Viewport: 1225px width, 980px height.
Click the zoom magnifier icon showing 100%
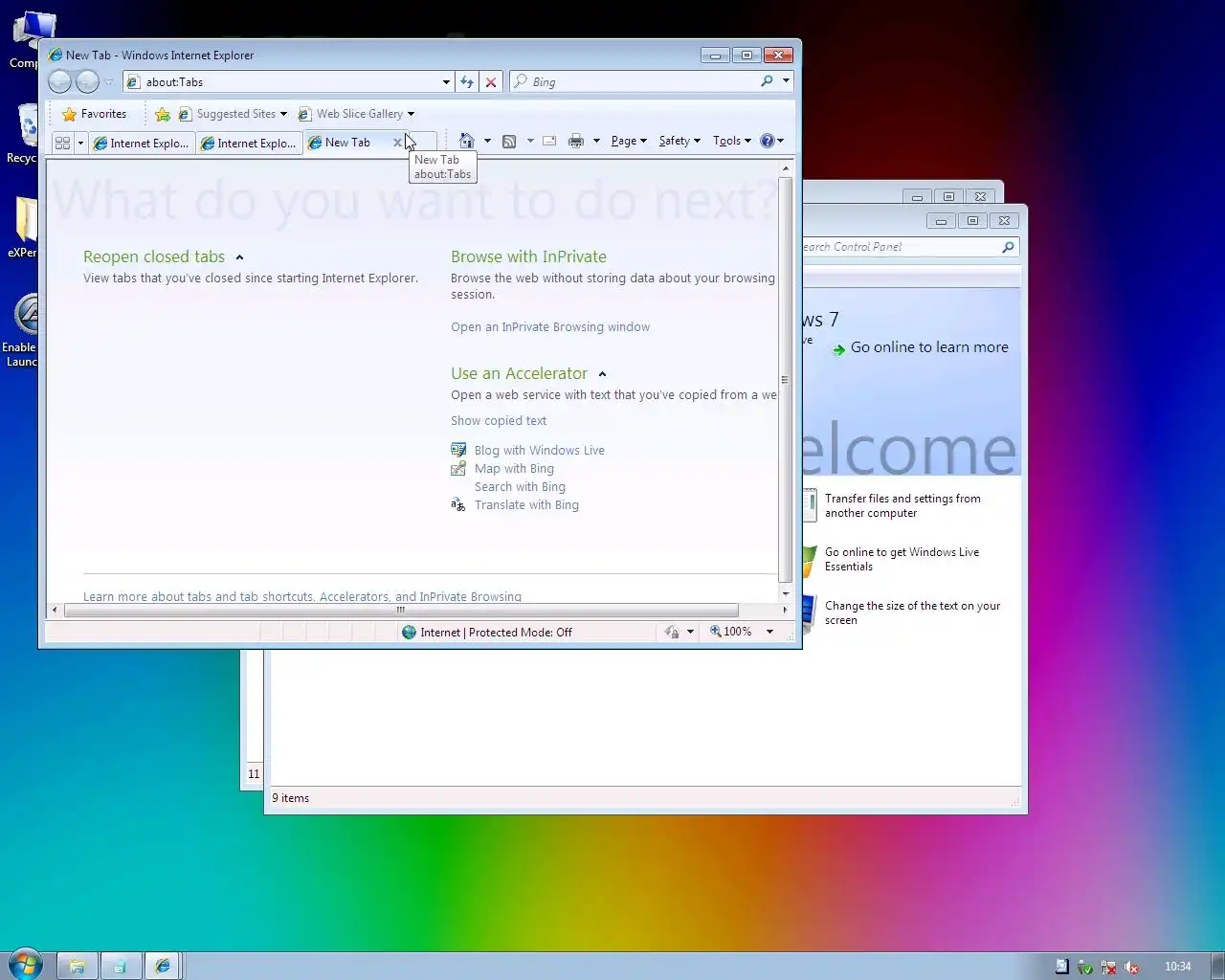pos(715,632)
